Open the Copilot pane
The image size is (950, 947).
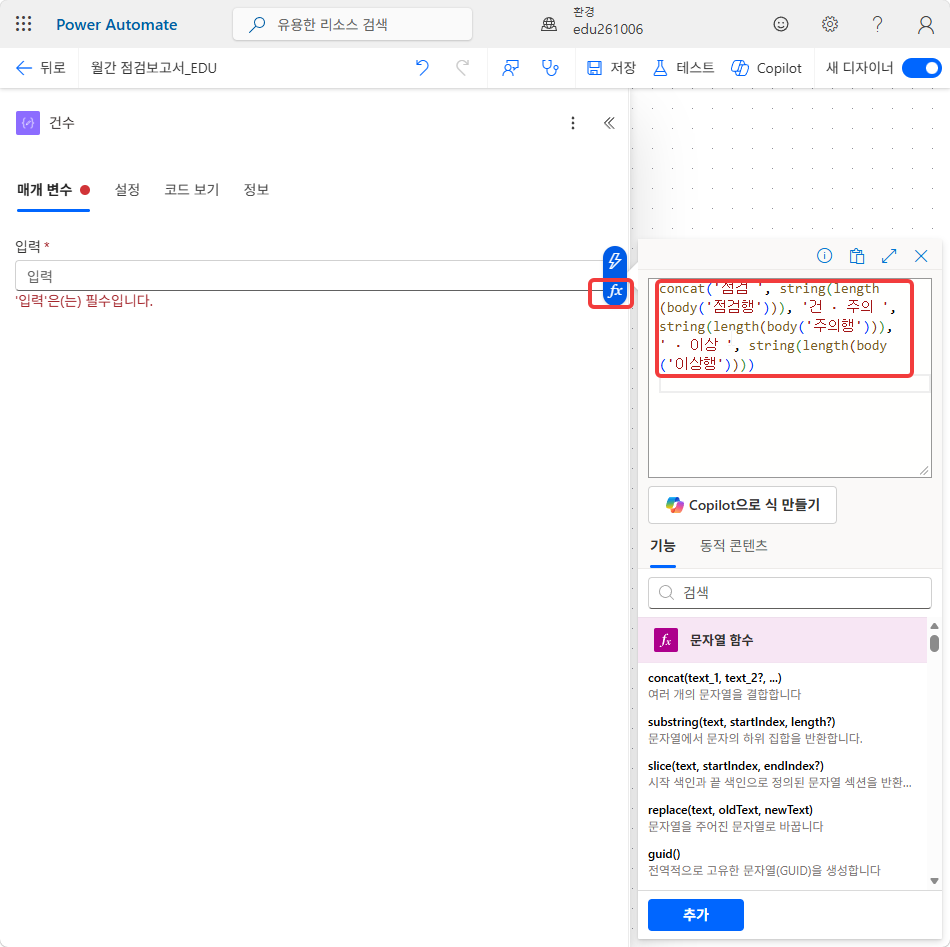pyautogui.click(x=766, y=68)
